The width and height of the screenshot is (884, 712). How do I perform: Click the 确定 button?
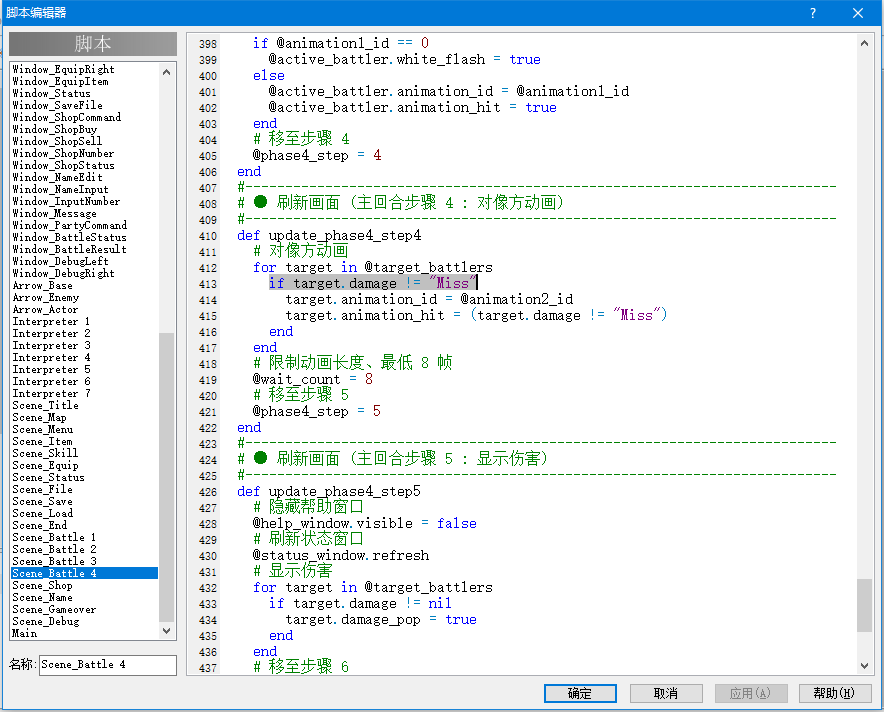click(x=580, y=693)
